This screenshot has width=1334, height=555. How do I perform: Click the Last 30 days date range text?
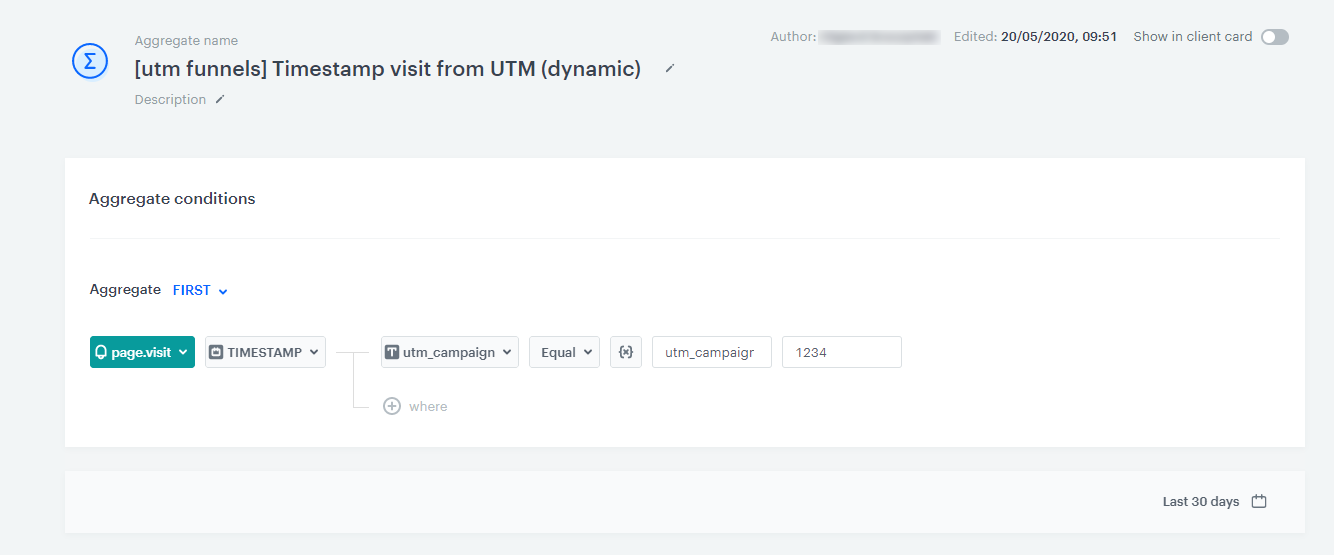click(1200, 501)
